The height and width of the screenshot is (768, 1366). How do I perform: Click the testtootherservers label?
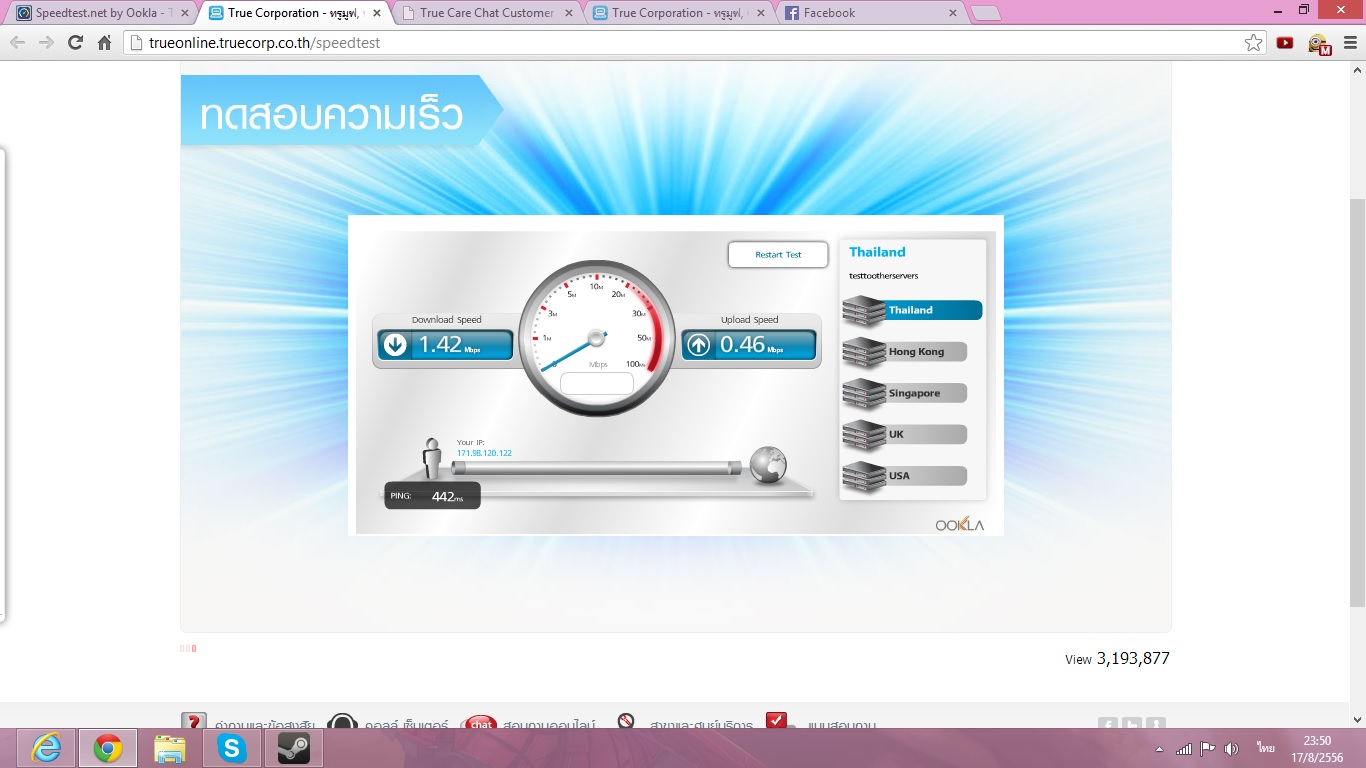tap(883, 275)
